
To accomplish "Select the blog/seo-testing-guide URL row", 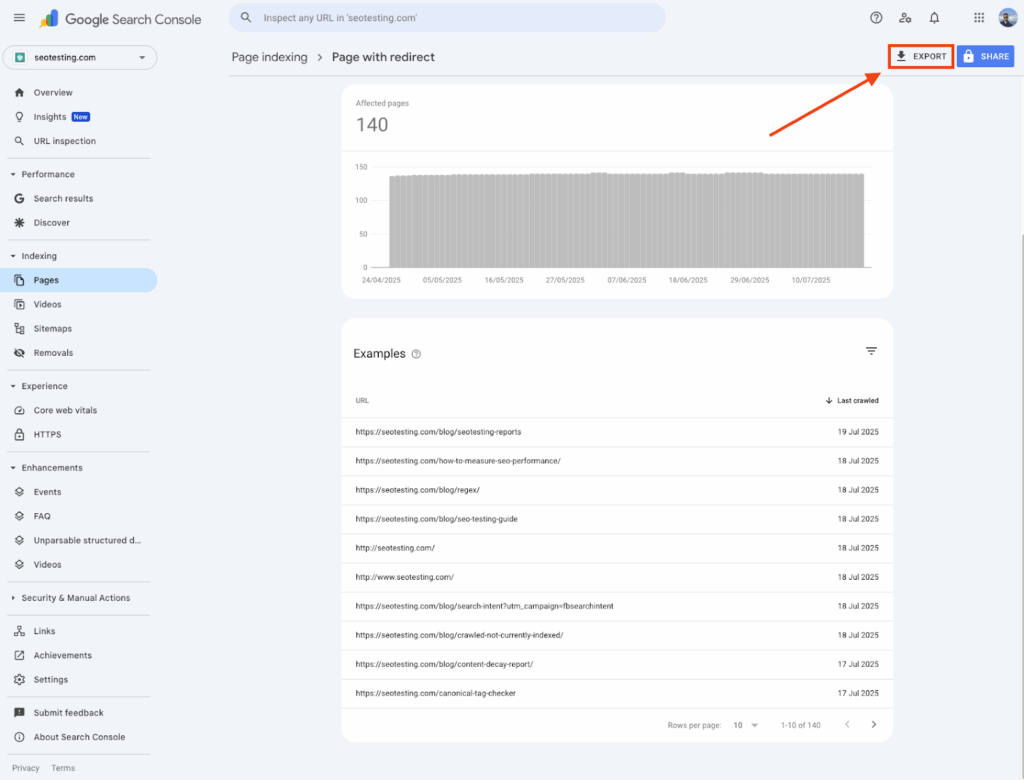I will pyautogui.click(x=616, y=519).
